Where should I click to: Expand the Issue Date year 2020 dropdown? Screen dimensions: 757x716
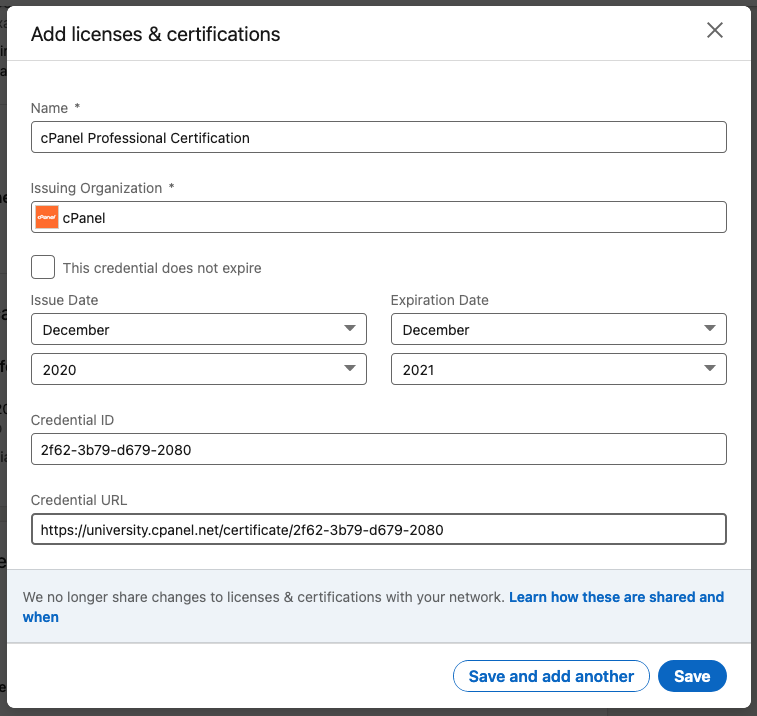pos(198,369)
